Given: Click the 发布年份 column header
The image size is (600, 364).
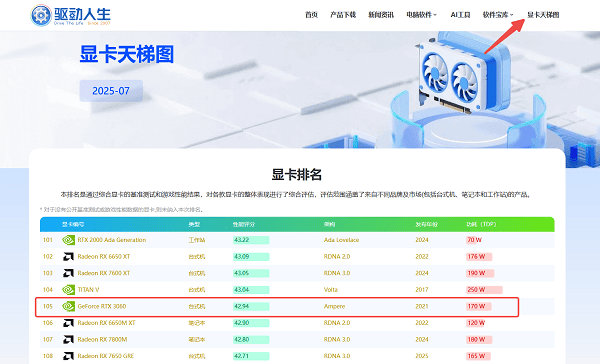Looking at the screenshot, I should click(426, 224).
